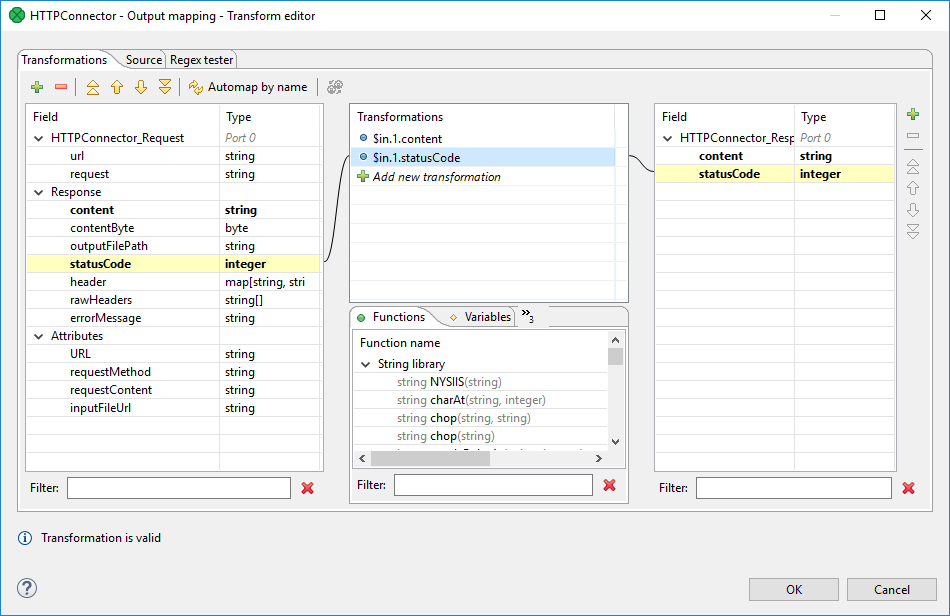Remove selected mapping using red minus icon
The height and width of the screenshot is (616, 950).
tap(61, 87)
